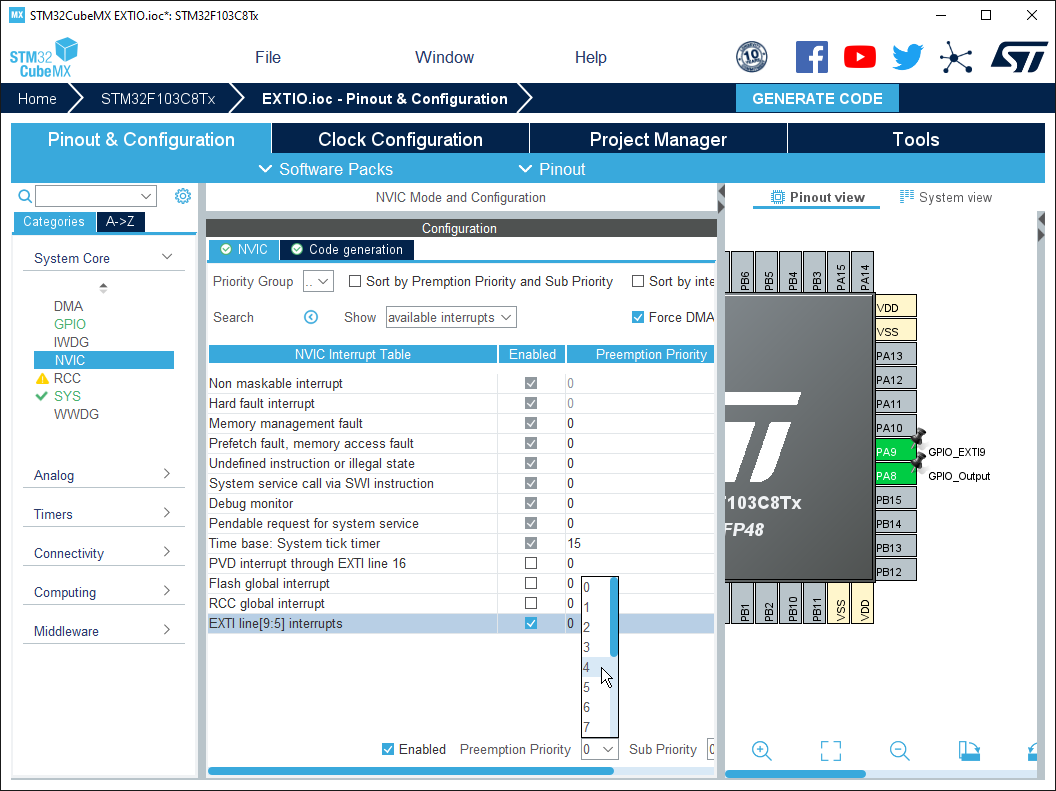Select pin PA8 on the chip
Viewport: 1056px width, 791px height.
click(896, 475)
